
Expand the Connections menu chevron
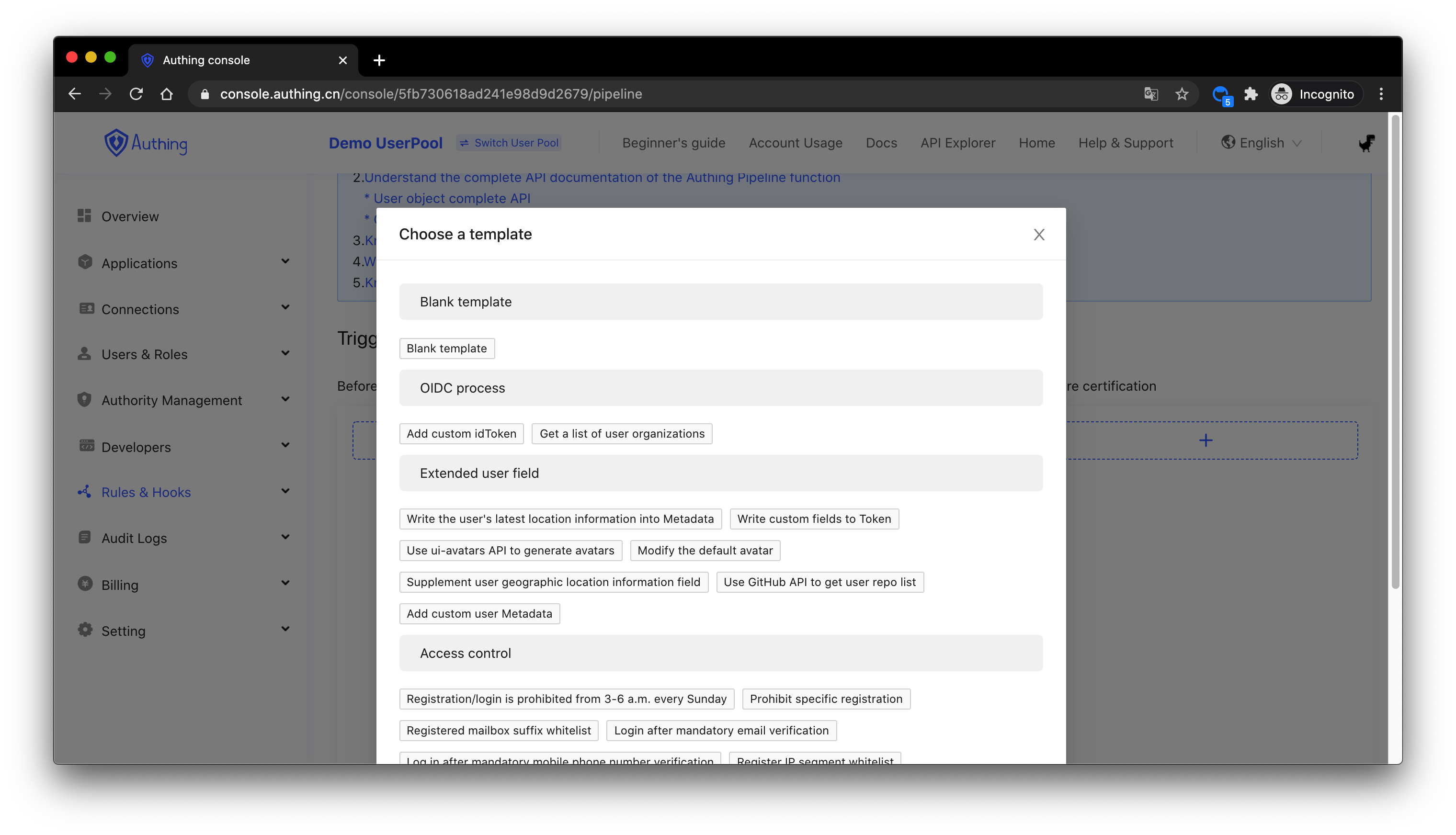[285, 307]
